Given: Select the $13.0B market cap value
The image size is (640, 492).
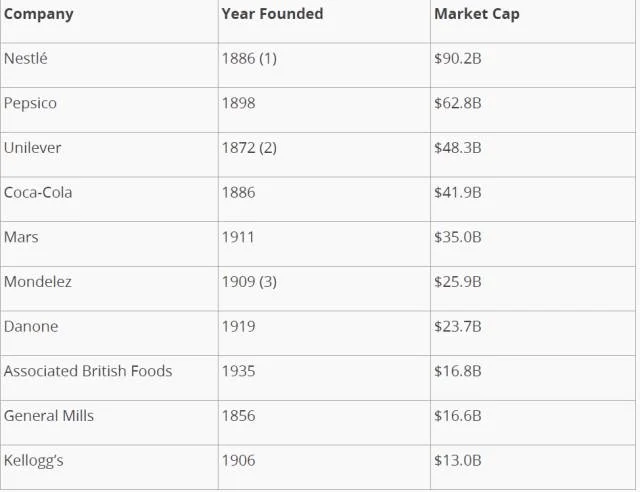Looking at the screenshot, I should (458, 461).
